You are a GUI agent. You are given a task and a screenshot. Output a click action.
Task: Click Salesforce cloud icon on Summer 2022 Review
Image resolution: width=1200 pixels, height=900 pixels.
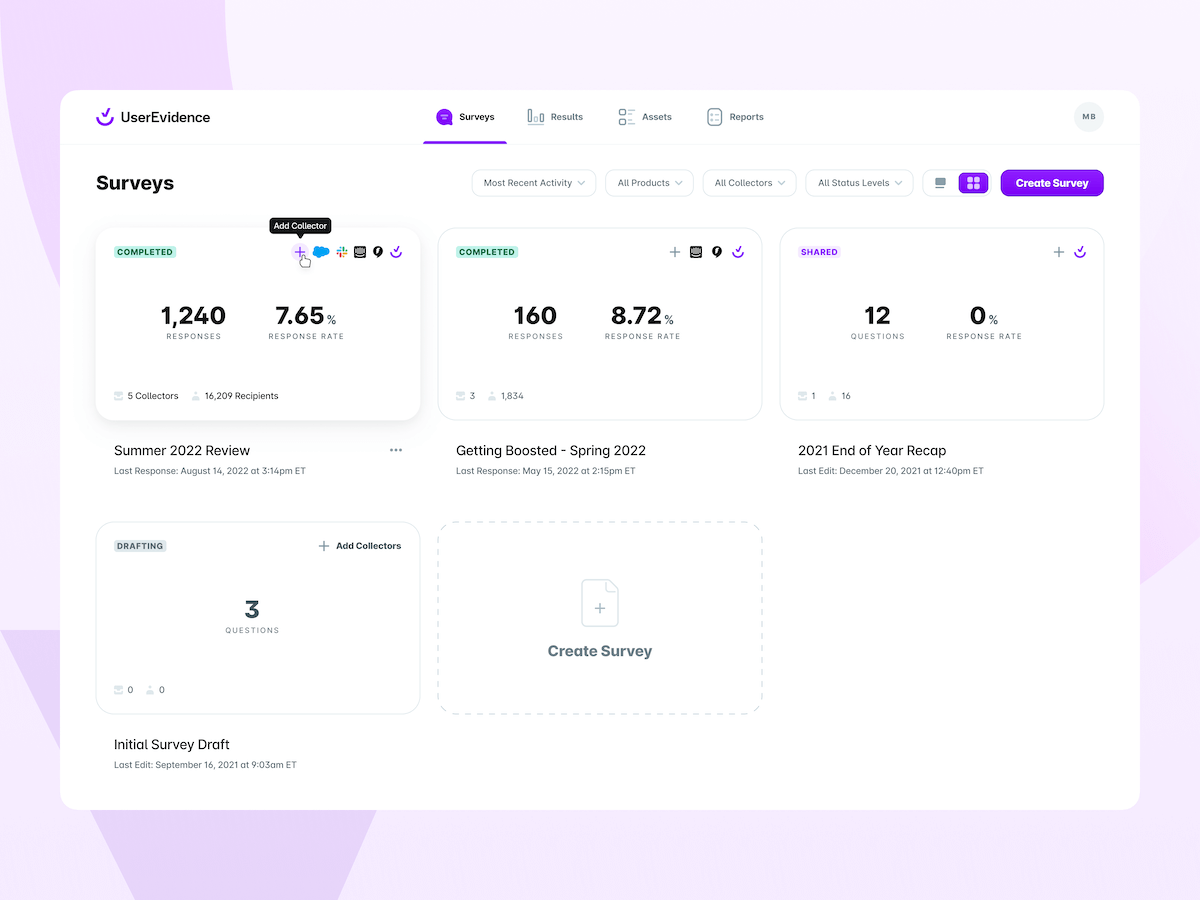pyautogui.click(x=321, y=252)
